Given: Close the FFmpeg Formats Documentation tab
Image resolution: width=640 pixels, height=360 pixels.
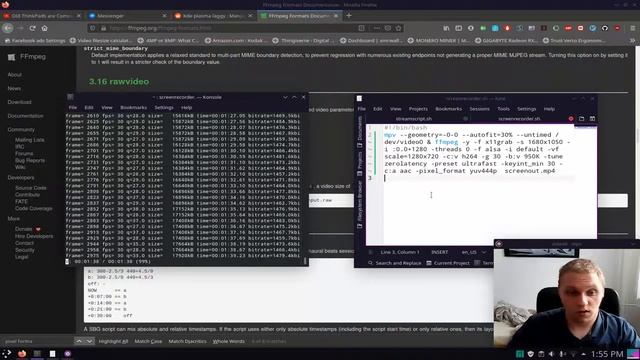Looking at the screenshot, I should point(336,16).
